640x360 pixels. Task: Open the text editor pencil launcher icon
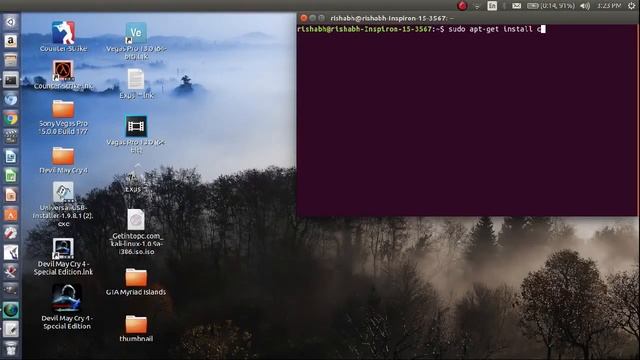11,329
